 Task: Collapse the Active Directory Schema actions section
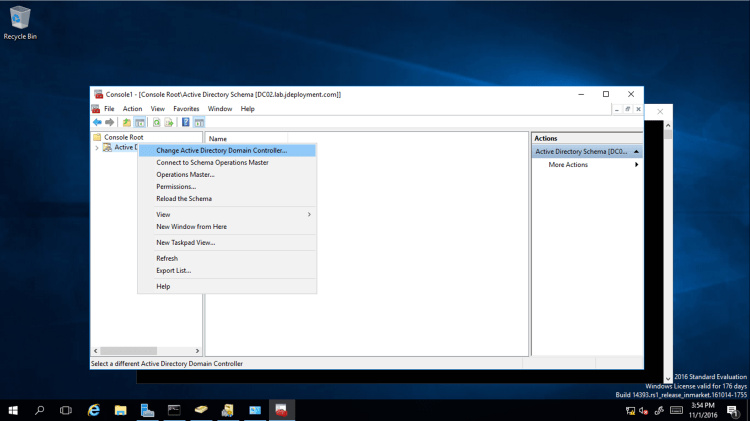[636, 152]
